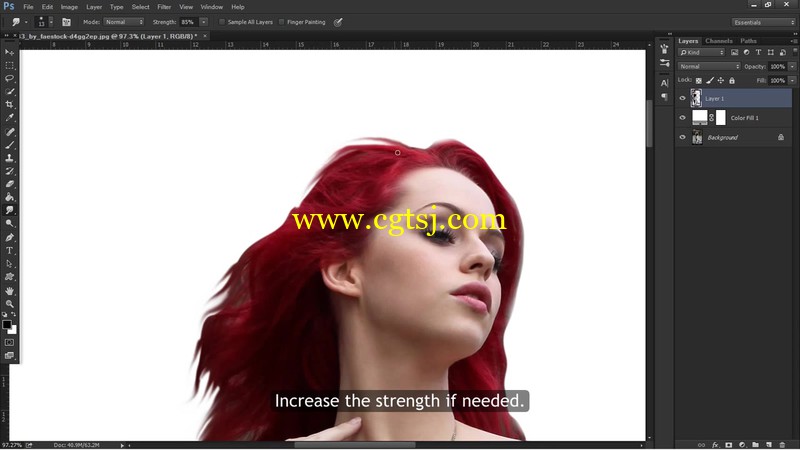The height and width of the screenshot is (450, 800).
Task: Switch to the Channels tab
Action: (718, 41)
